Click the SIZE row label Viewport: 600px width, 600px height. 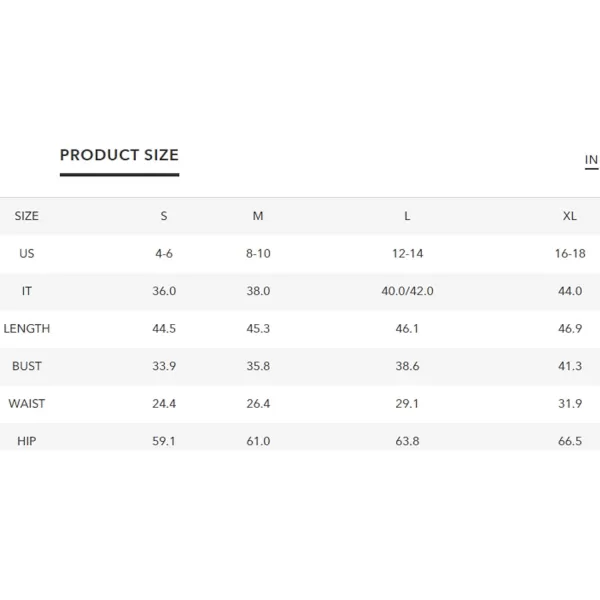coord(26,216)
